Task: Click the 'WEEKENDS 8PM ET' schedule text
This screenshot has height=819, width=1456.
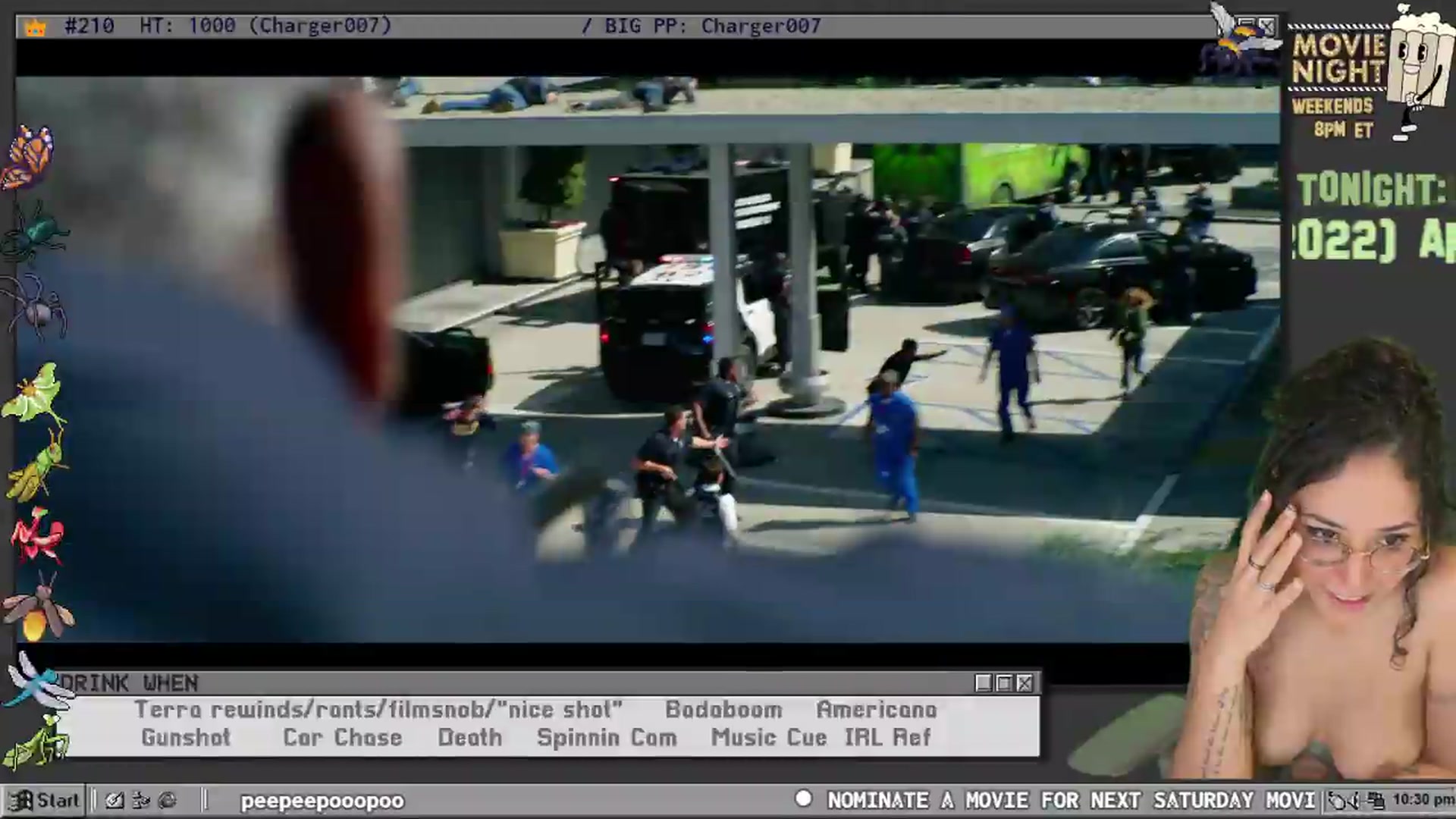Action: [x=1333, y=118]
